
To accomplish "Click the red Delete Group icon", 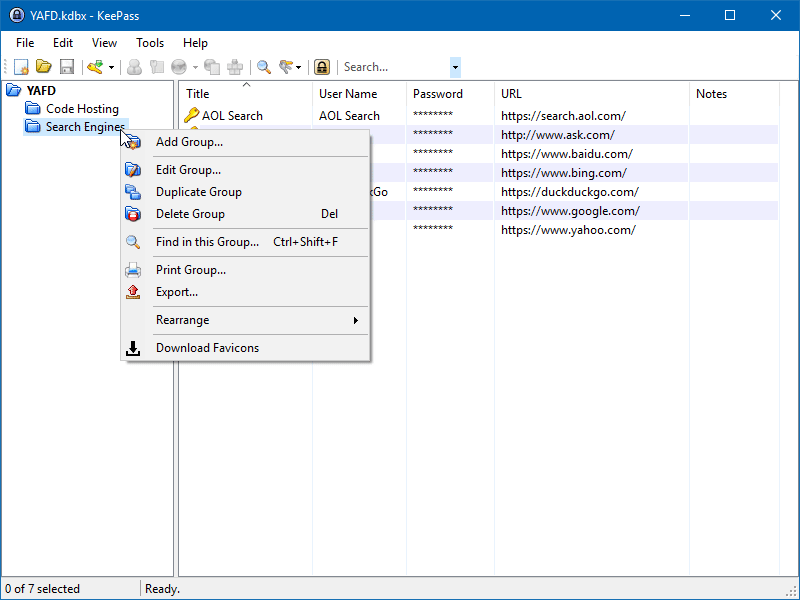I will point(133,214).
